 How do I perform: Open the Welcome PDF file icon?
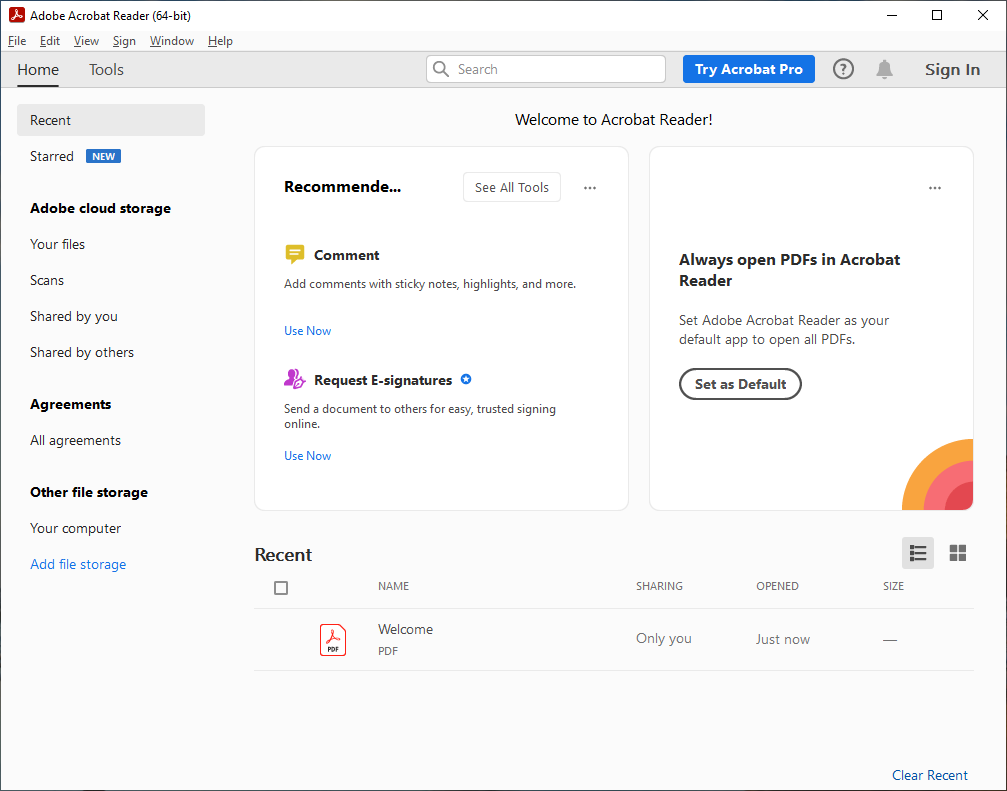[x=333, y=639]
